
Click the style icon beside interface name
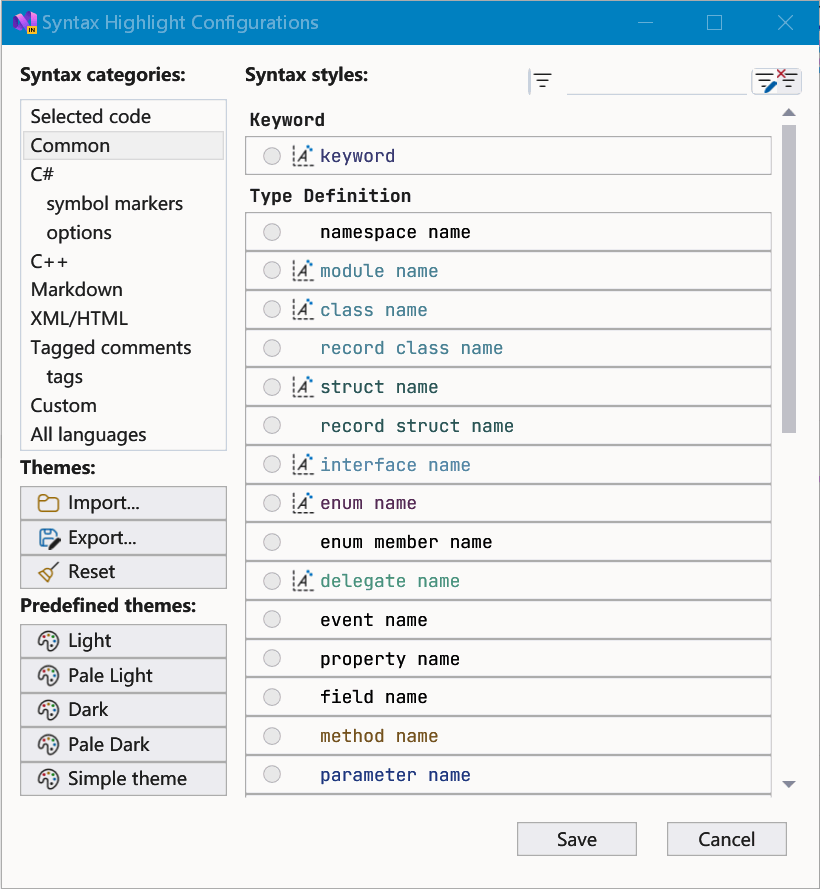point(302,464)
